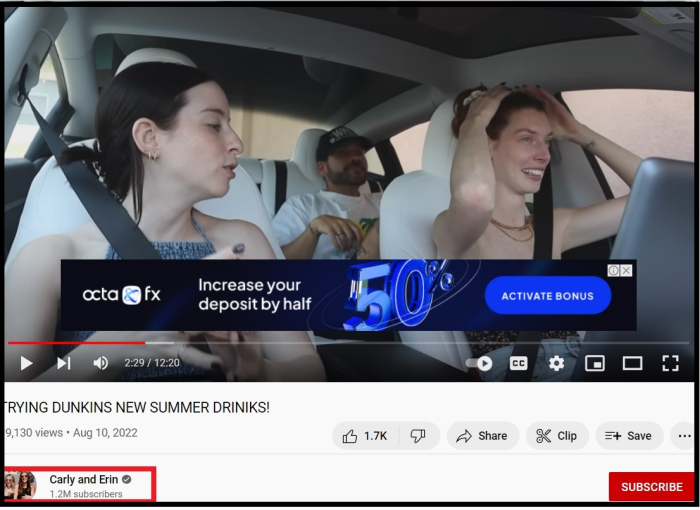
Task: Play the video
Action: click(x=26, y=363)
